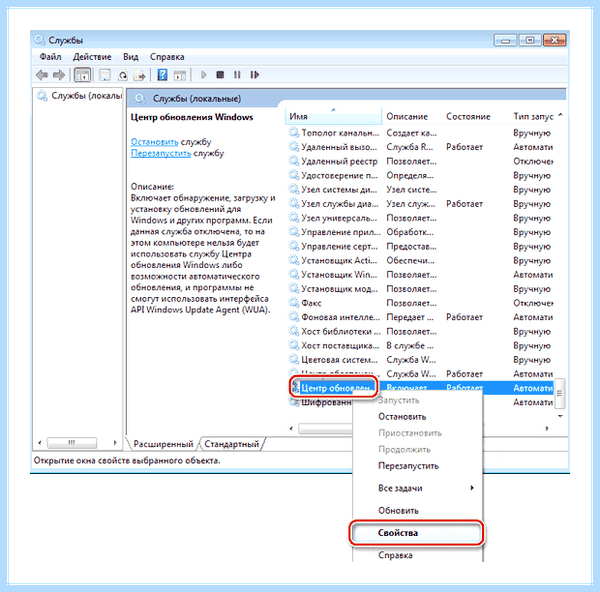Select the Хост библиотеки service row
600x592 pixels.
pyautogui.click(x=421, y=331)
